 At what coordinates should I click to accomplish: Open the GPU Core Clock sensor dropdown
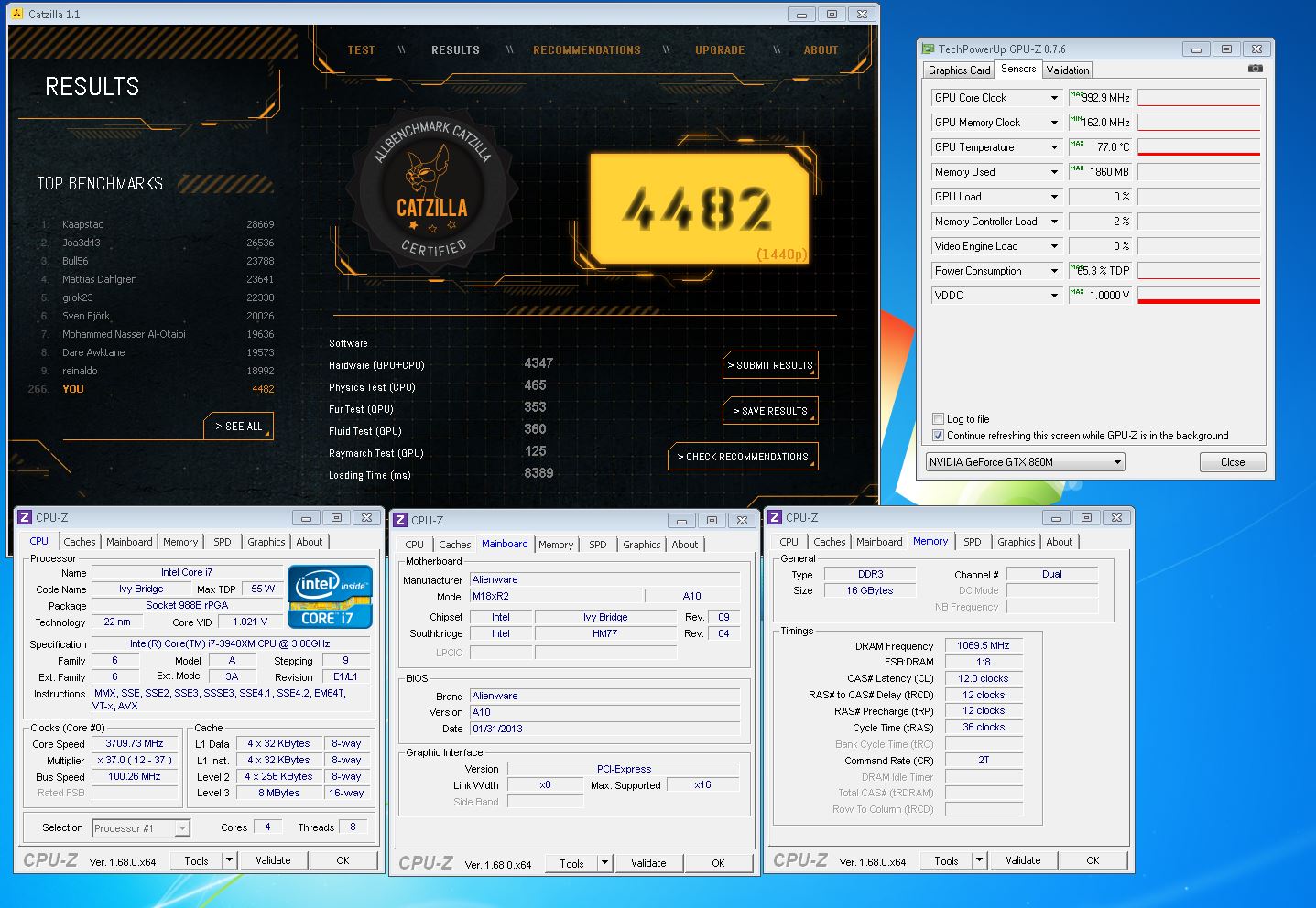click(x=1054, y=98)
